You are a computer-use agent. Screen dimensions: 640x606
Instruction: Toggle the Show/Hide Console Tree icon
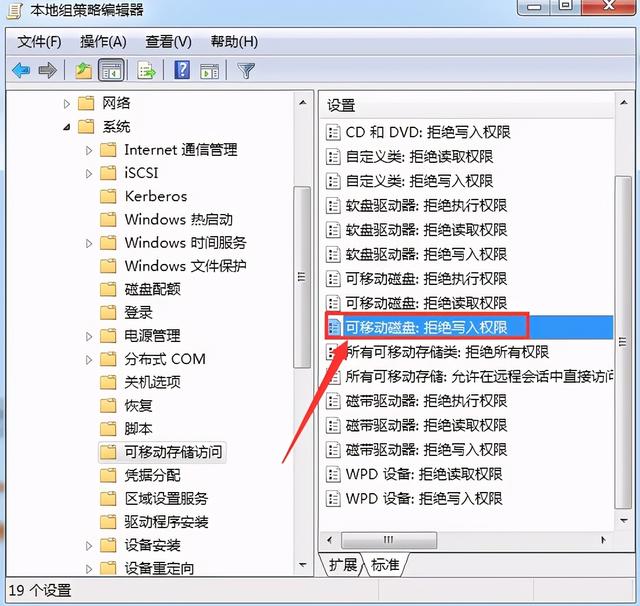[111, 70]
